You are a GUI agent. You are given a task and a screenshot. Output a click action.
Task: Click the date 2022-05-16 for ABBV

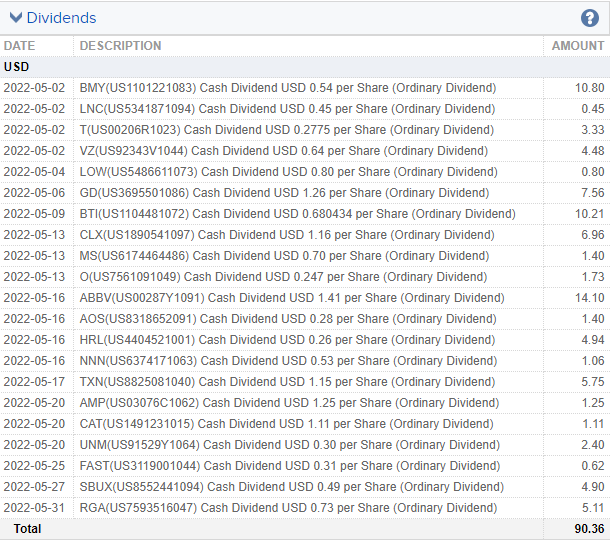point(34,298)
